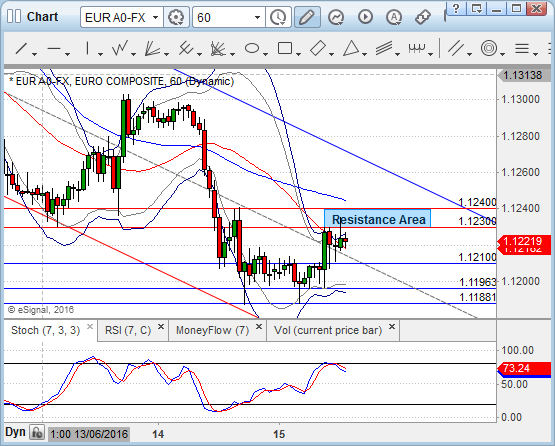Toggle the lock icon beside Dyn
The width and height of the screenshot is (555, 446).
coord(37,433)
